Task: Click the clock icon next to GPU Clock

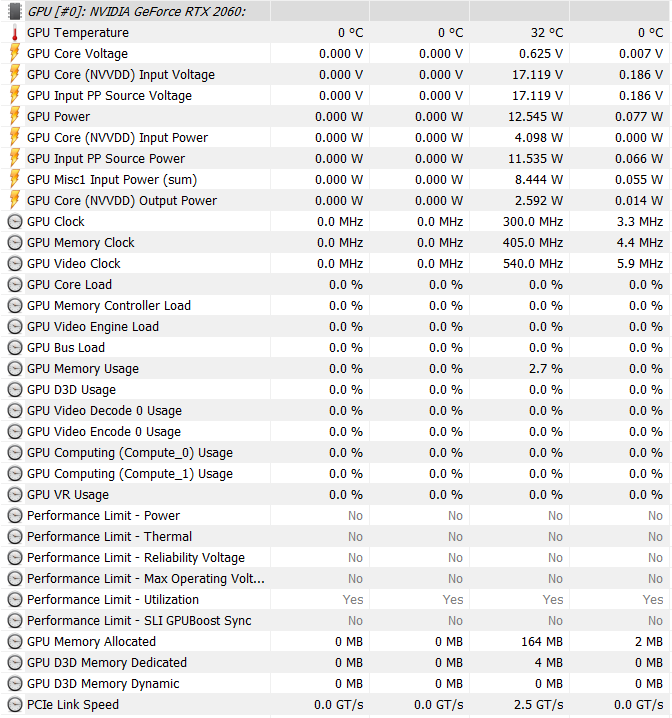Action: click(x=15, y=222)
